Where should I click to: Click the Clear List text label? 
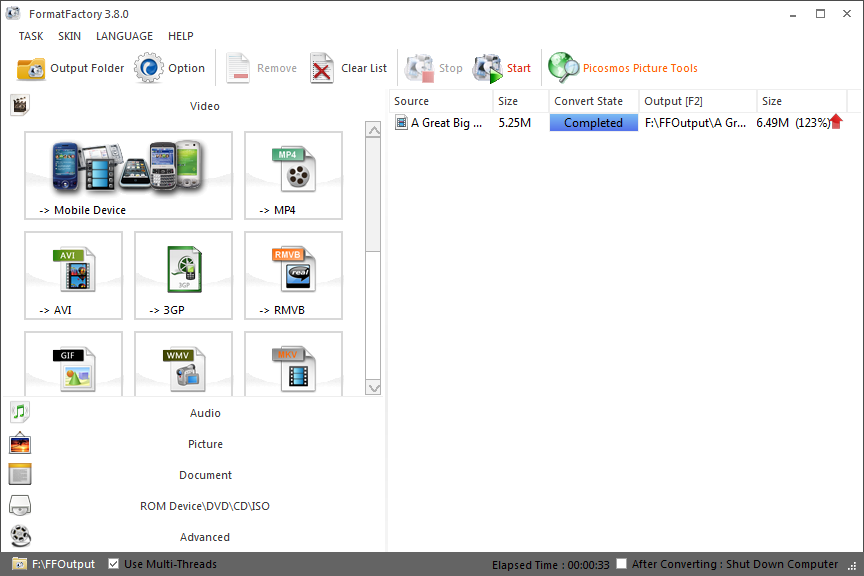coord(364,68)
